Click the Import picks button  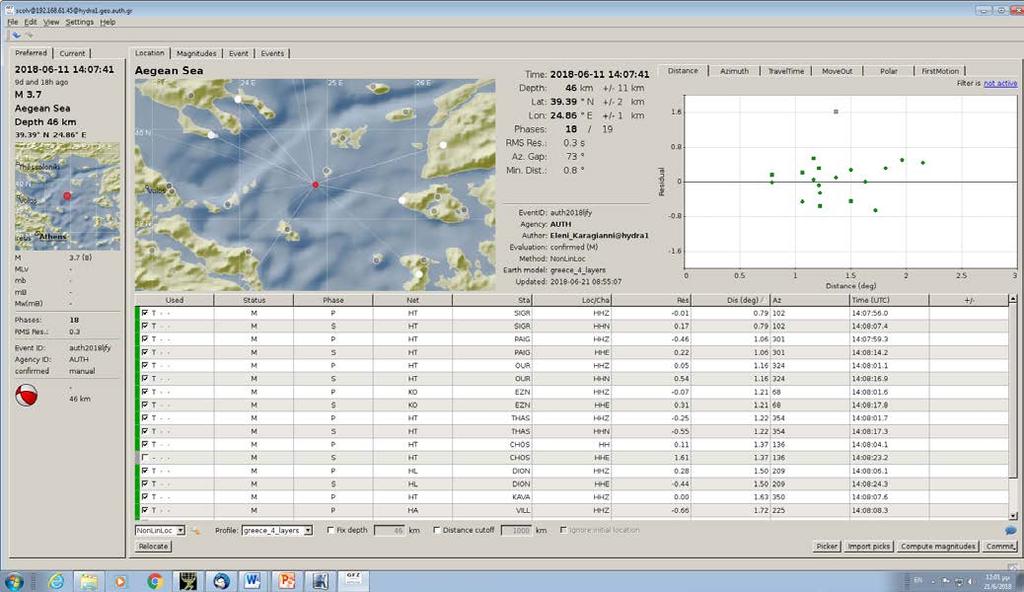tap(869, 546)
